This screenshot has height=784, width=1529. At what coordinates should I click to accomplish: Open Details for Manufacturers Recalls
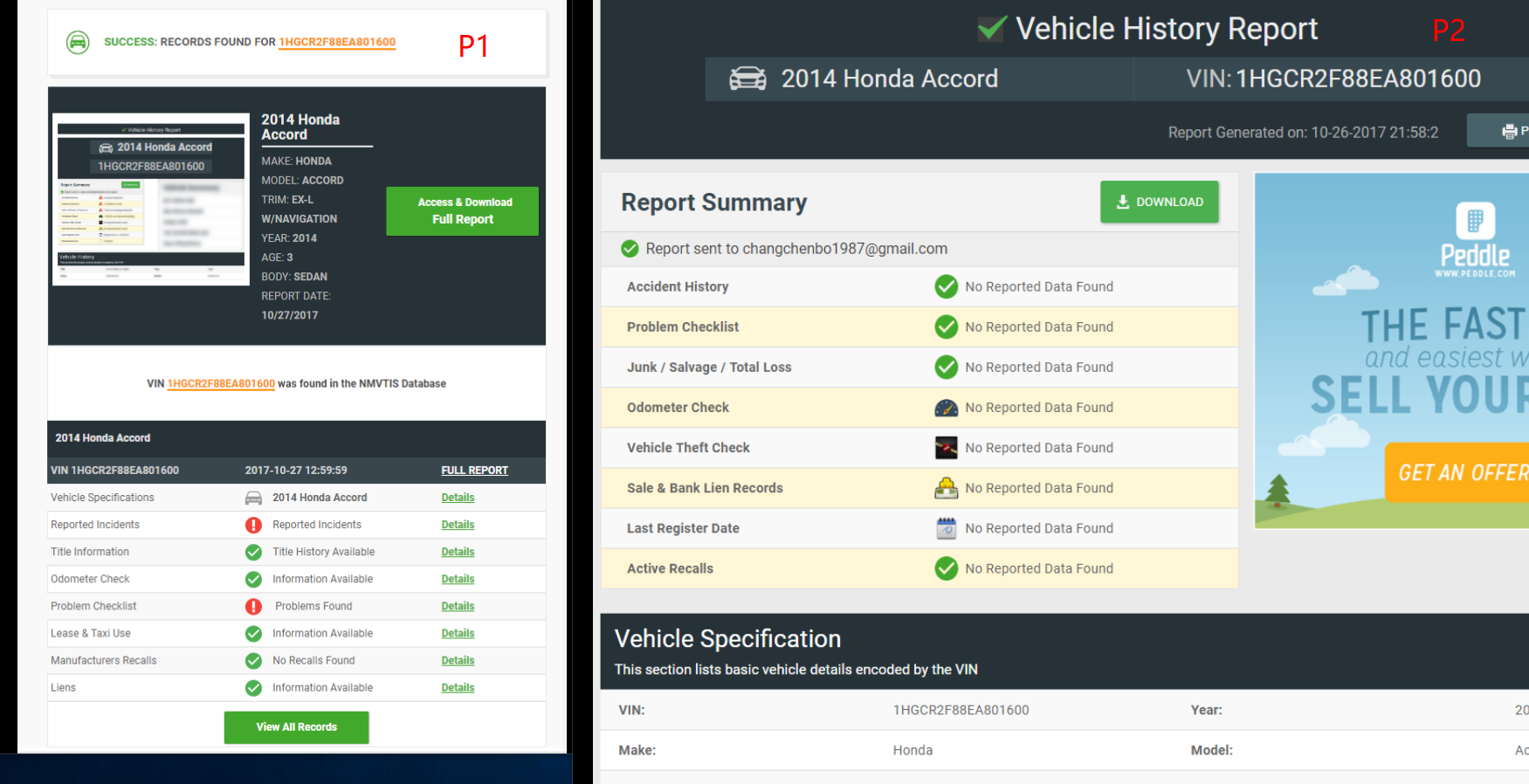[458, 661]
